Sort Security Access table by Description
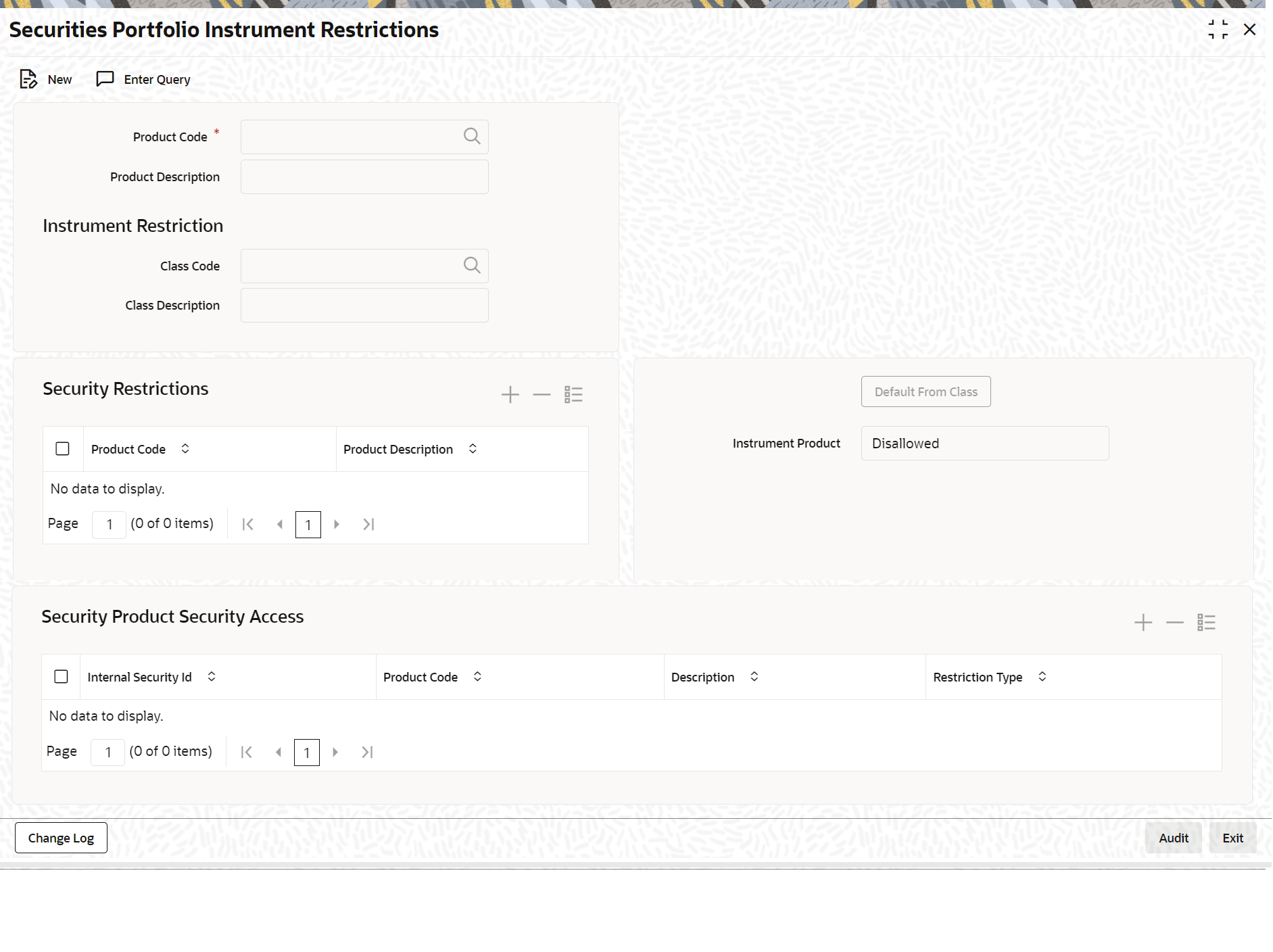The width and height of the screenshot is (1273, 952). coord(754,677)
